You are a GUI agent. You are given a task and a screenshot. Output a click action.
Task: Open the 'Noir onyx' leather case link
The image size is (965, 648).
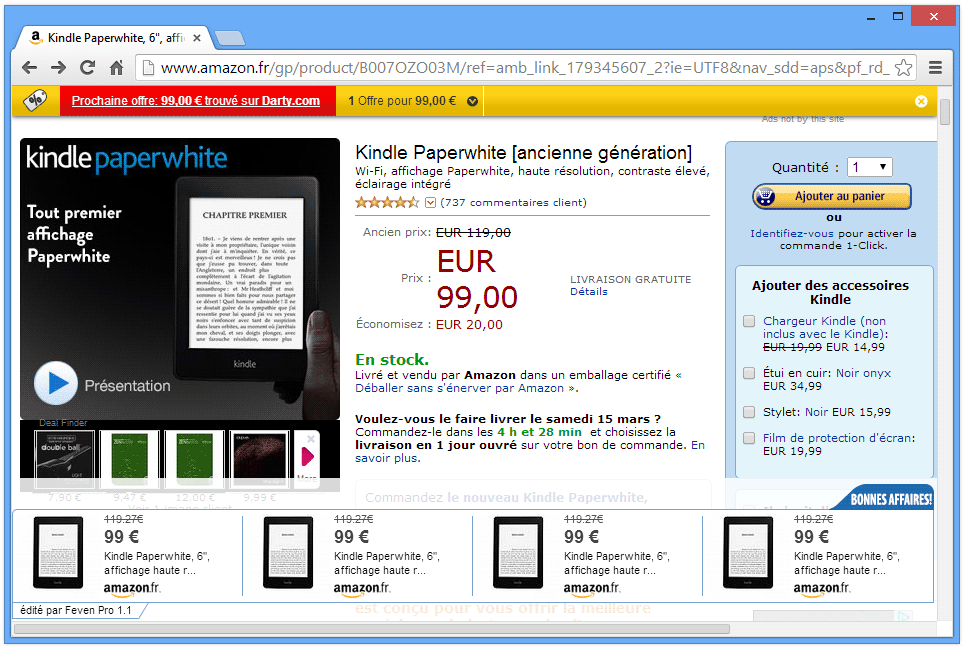(x=863, y=373)
